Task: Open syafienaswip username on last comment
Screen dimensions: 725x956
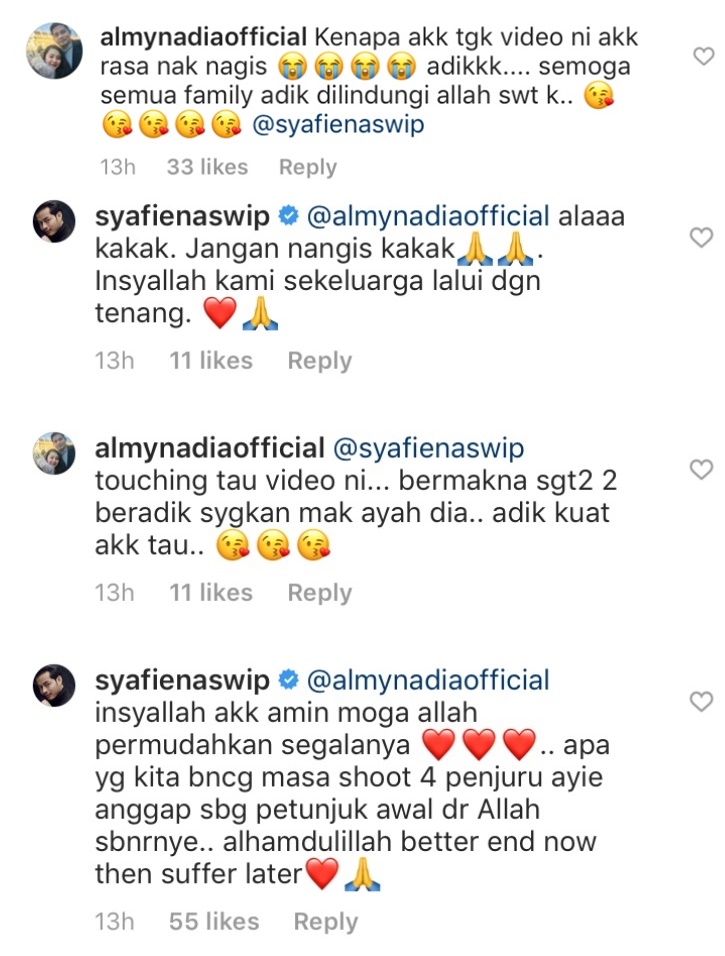Action: click(x=182, y=681)
